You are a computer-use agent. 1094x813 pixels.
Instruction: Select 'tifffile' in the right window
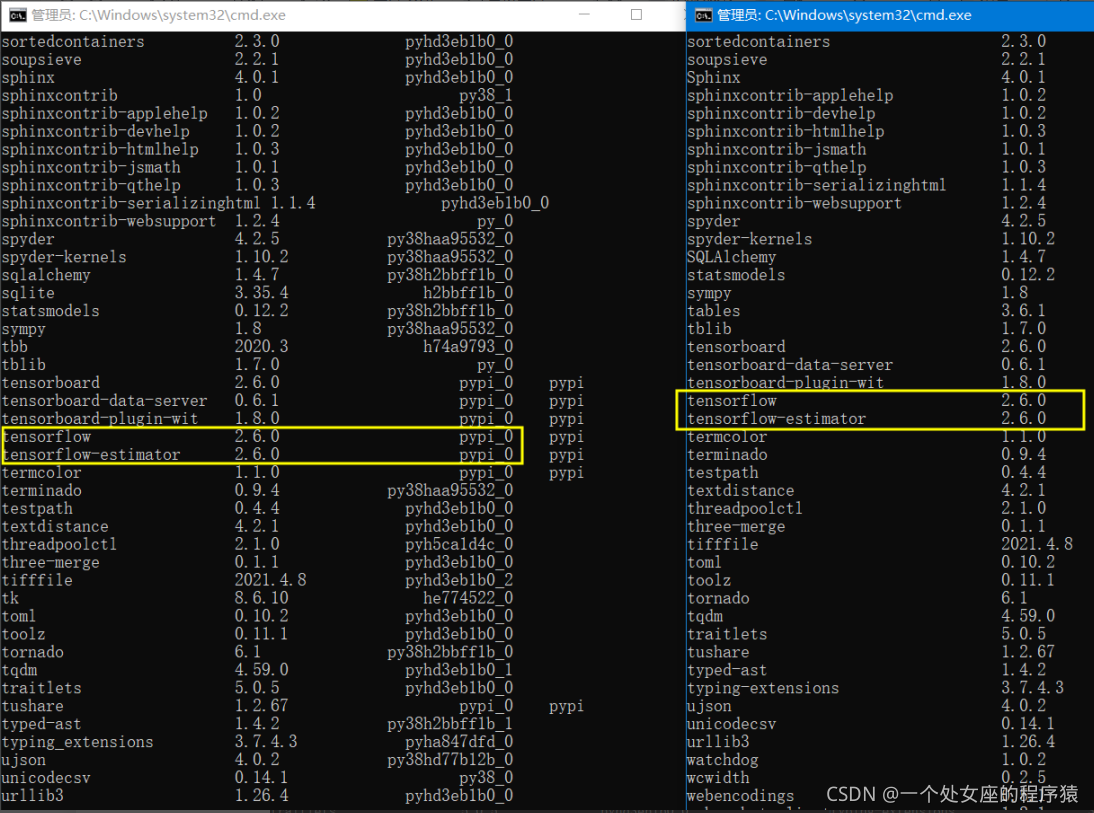point(722,544)
